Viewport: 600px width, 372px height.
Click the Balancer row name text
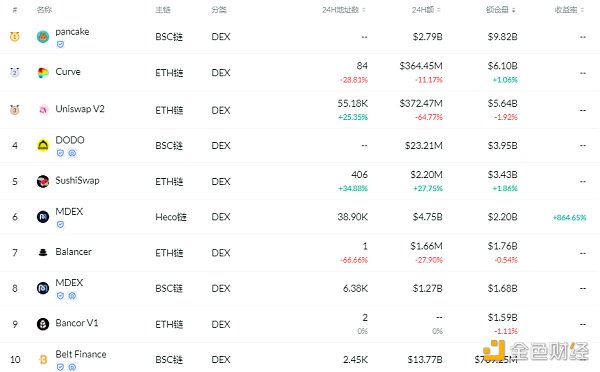tap(73, 251)
